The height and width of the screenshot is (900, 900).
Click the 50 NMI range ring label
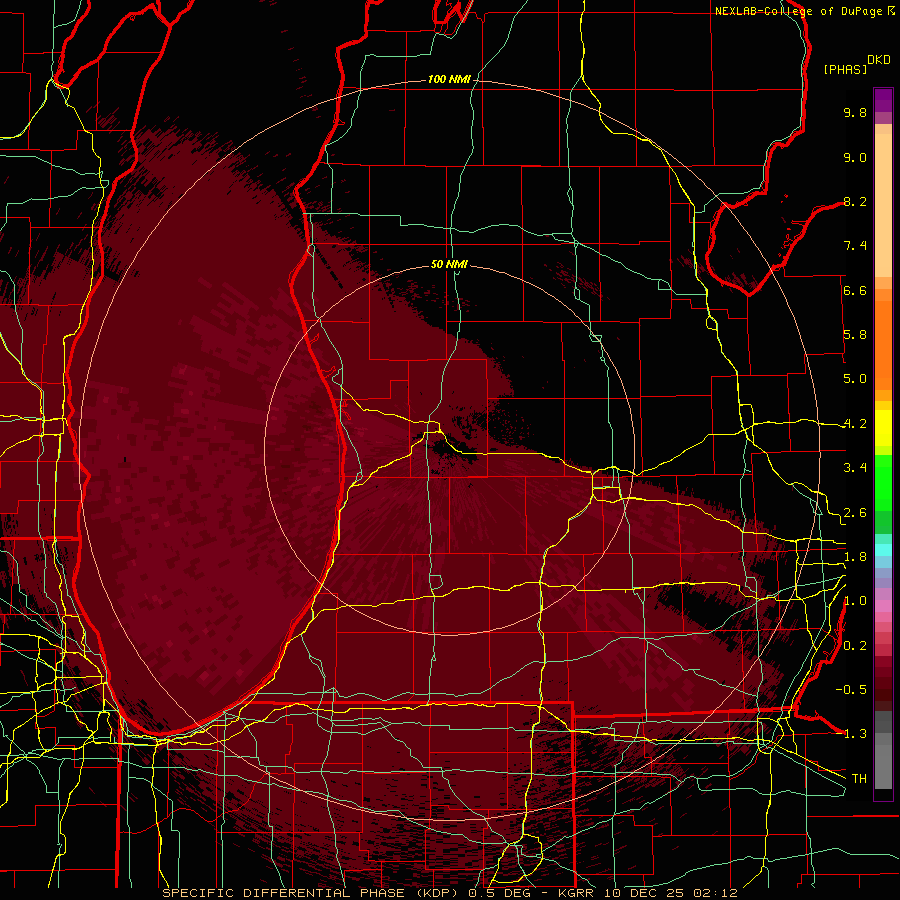[x=449, y=264]
